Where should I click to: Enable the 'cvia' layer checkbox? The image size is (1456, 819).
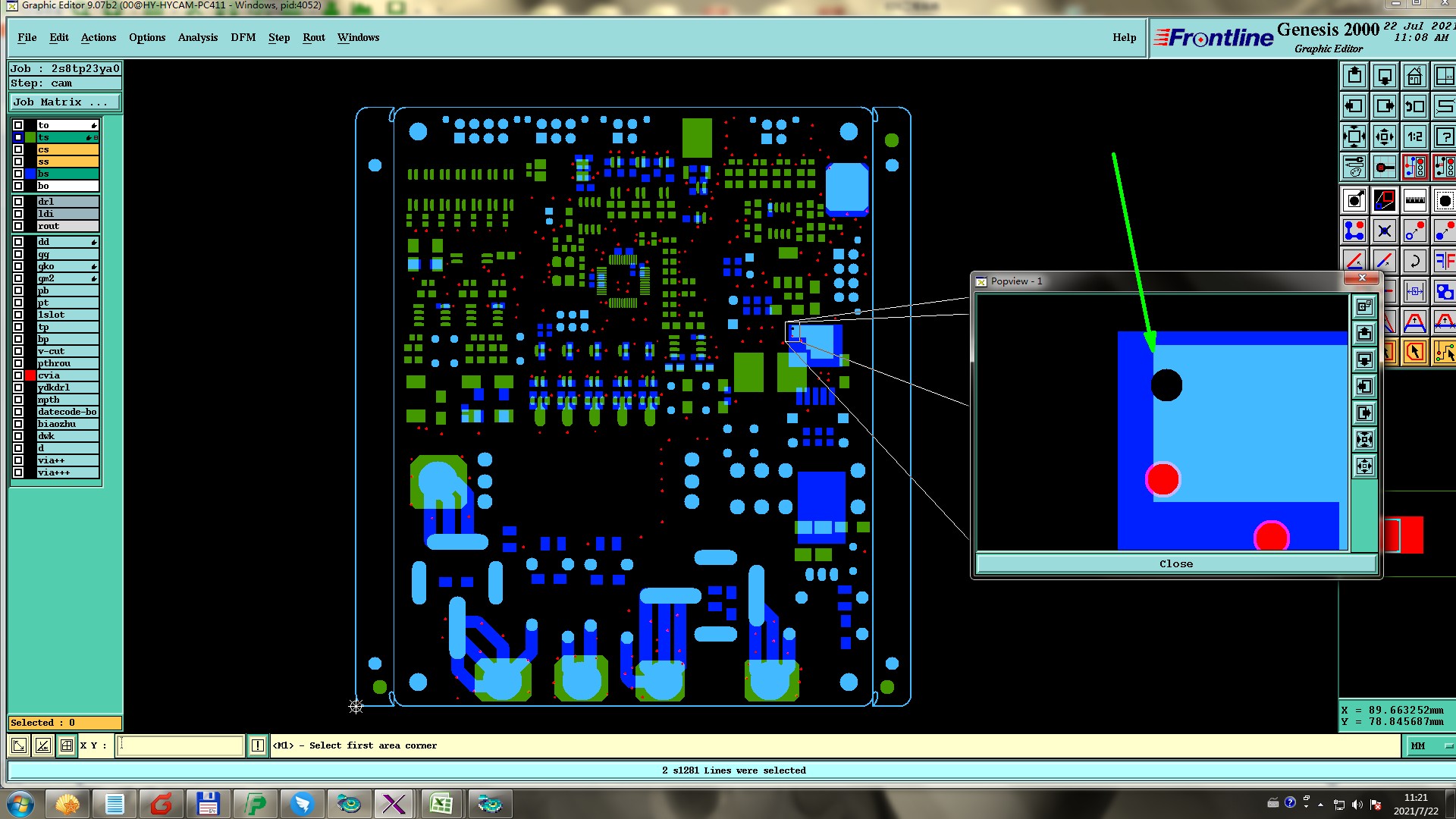point(18,375)
